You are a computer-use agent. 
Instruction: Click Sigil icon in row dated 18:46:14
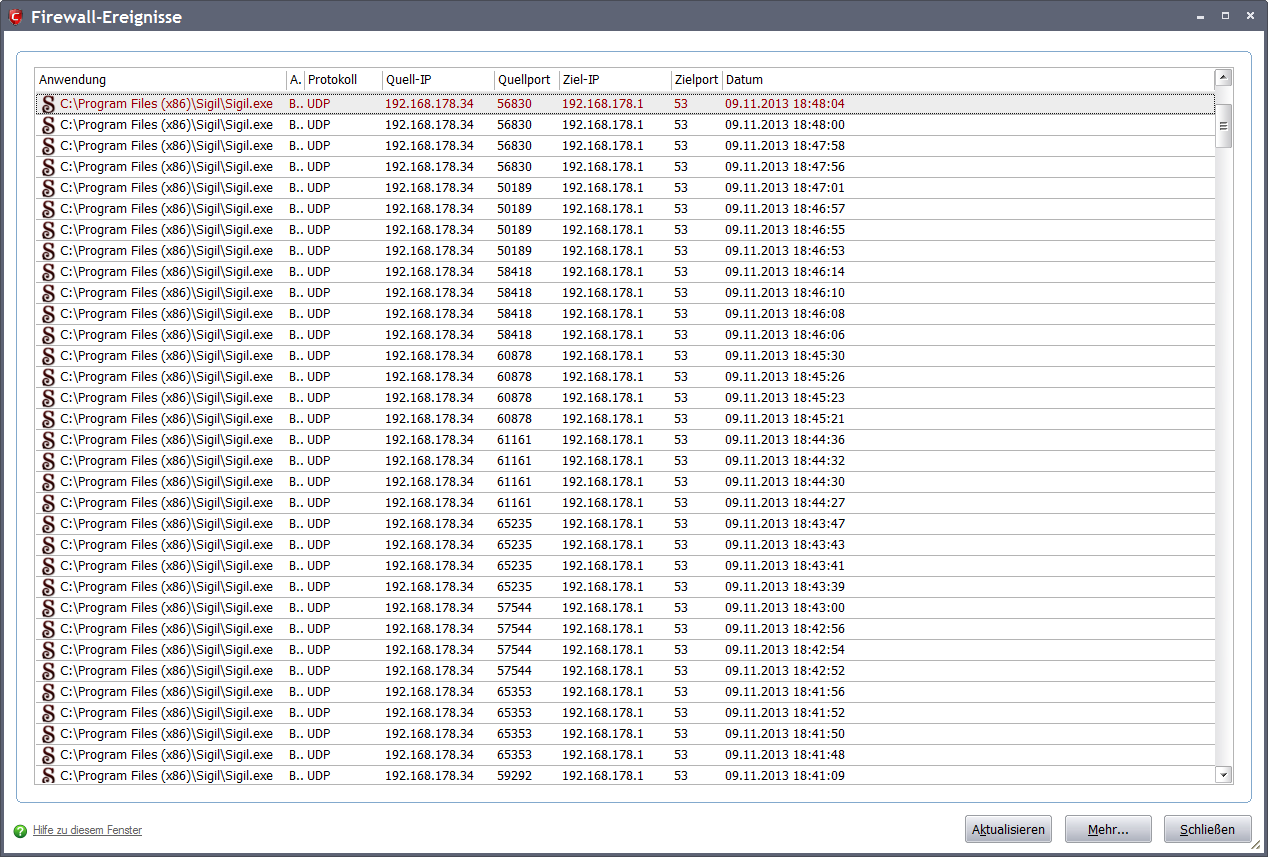coord(48,272)
